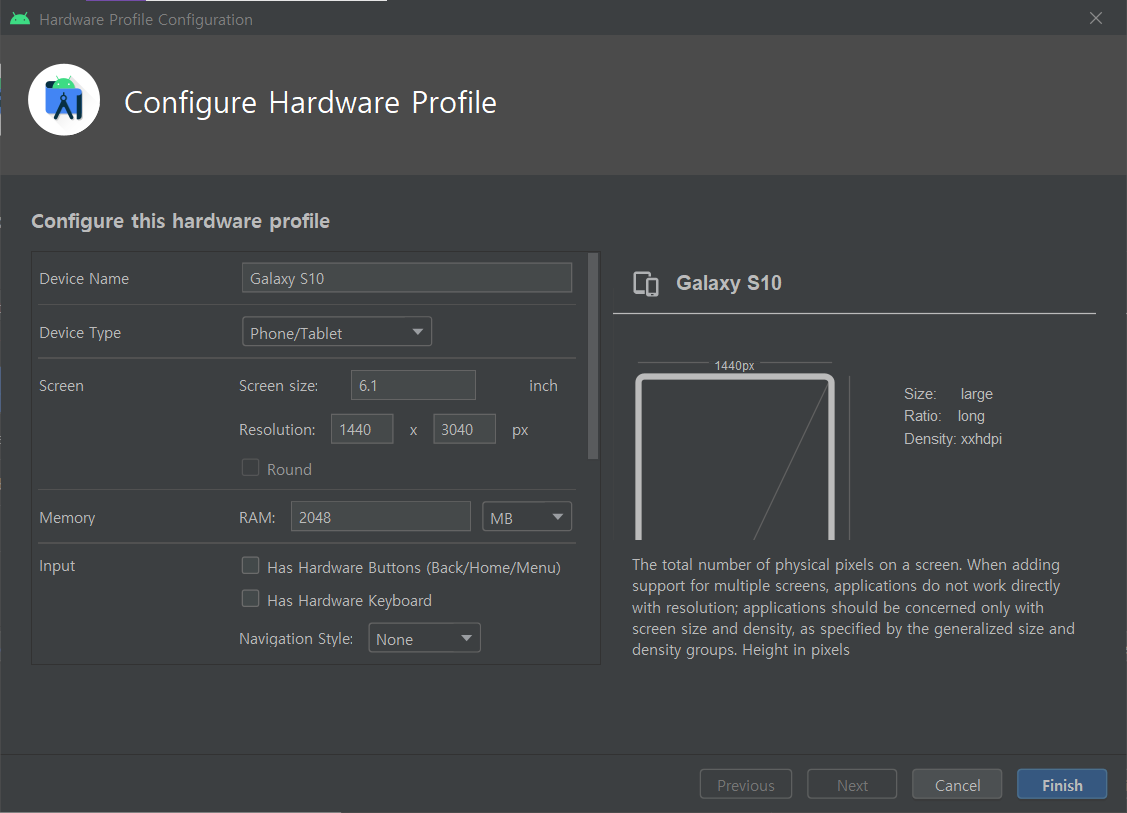Toggle the Has Hardware Buttons checkbox
Screen dimensions: 1127x813
(250, 566)
